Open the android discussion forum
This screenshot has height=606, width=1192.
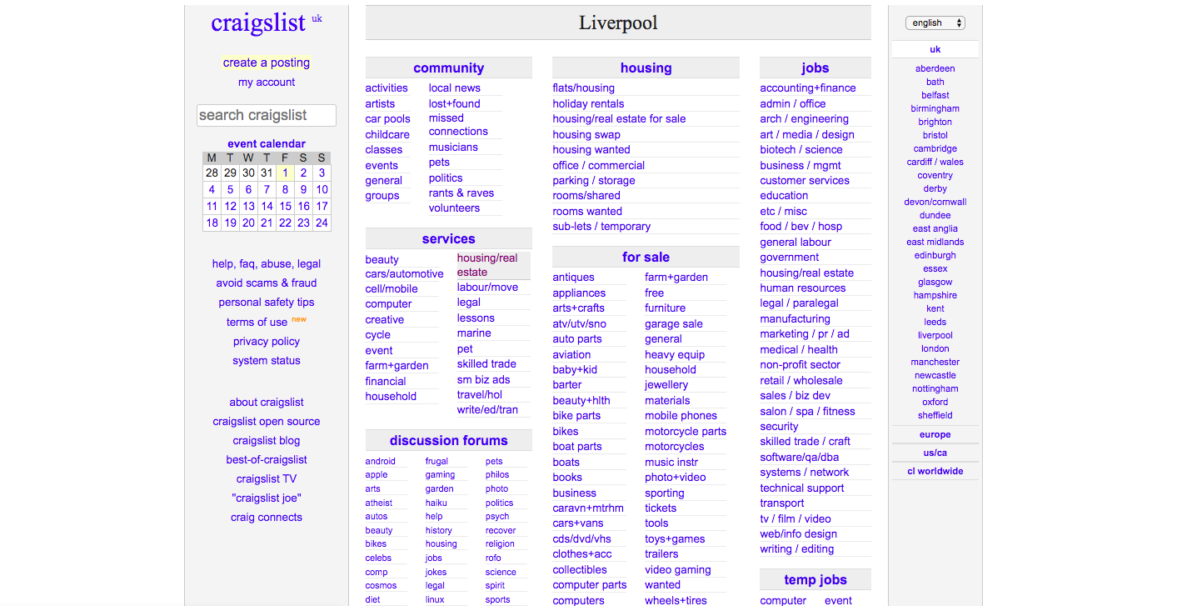tap(380, 462)
